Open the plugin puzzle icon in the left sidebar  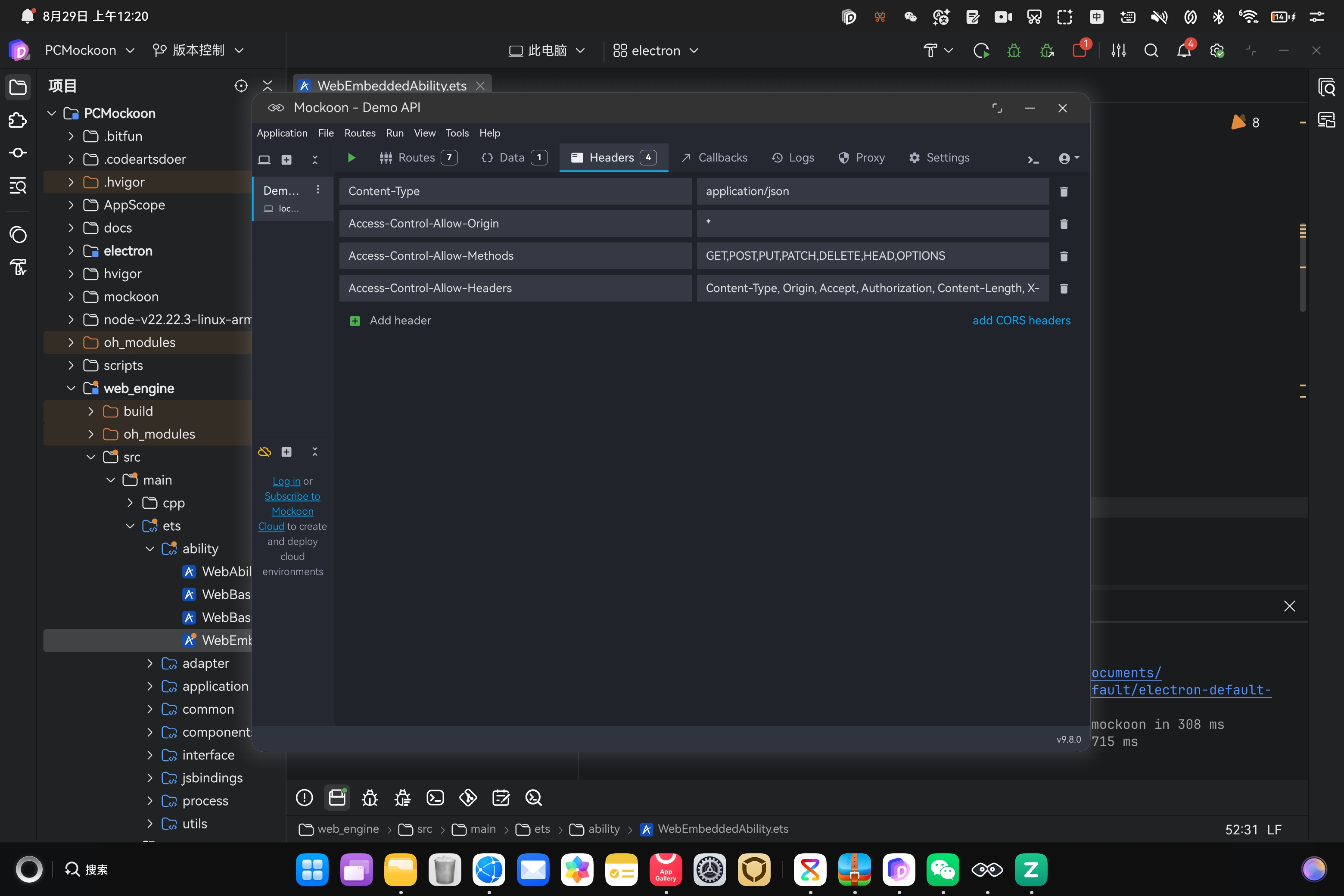(18, 120)
